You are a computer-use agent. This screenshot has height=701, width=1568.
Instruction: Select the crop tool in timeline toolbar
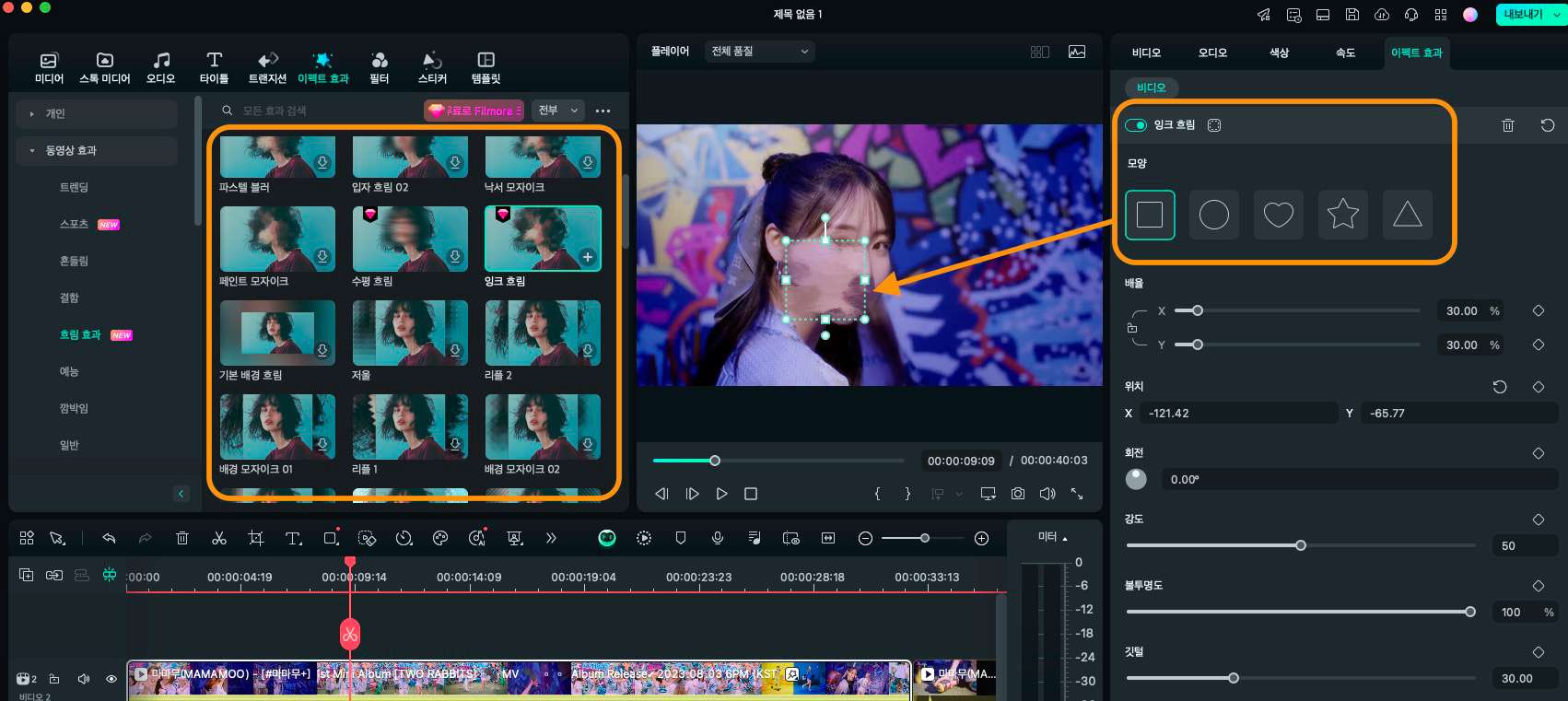point(256,538)
